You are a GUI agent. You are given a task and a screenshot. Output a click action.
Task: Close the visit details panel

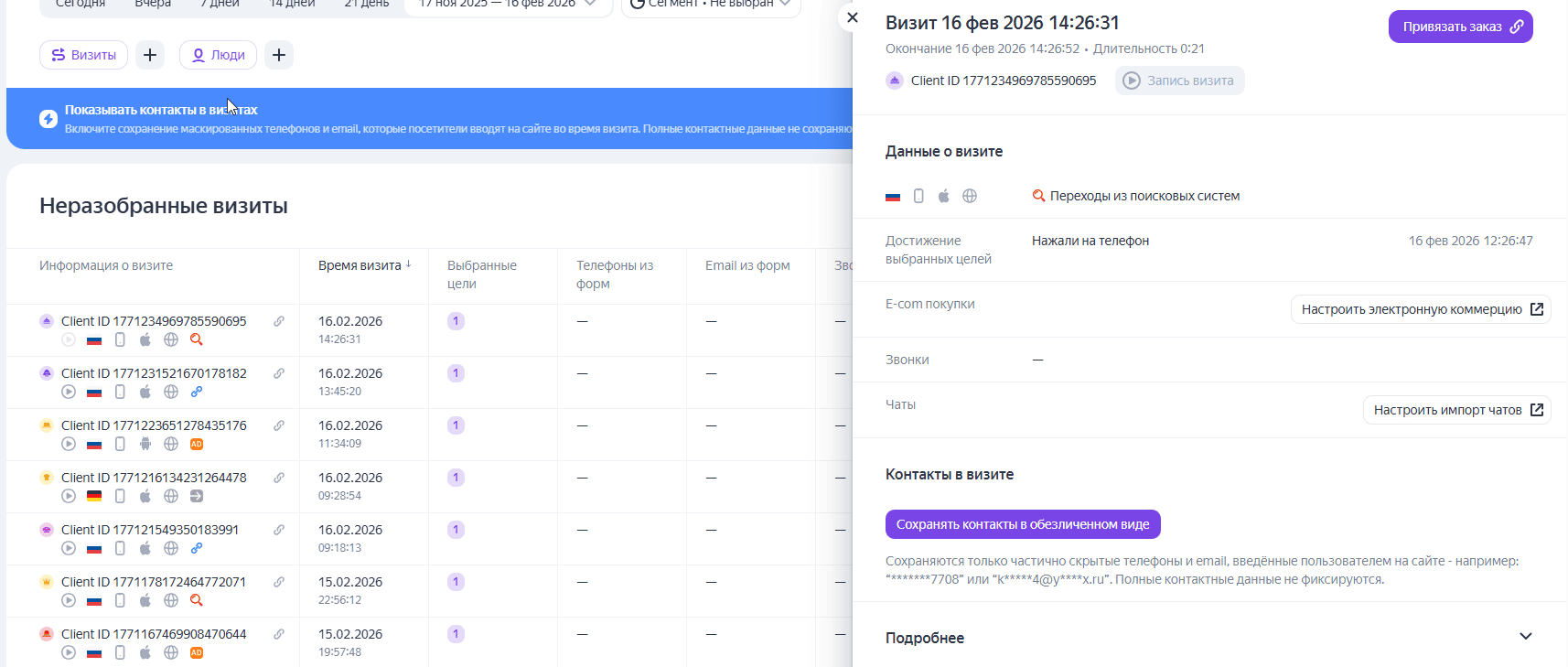click(853, 17)
